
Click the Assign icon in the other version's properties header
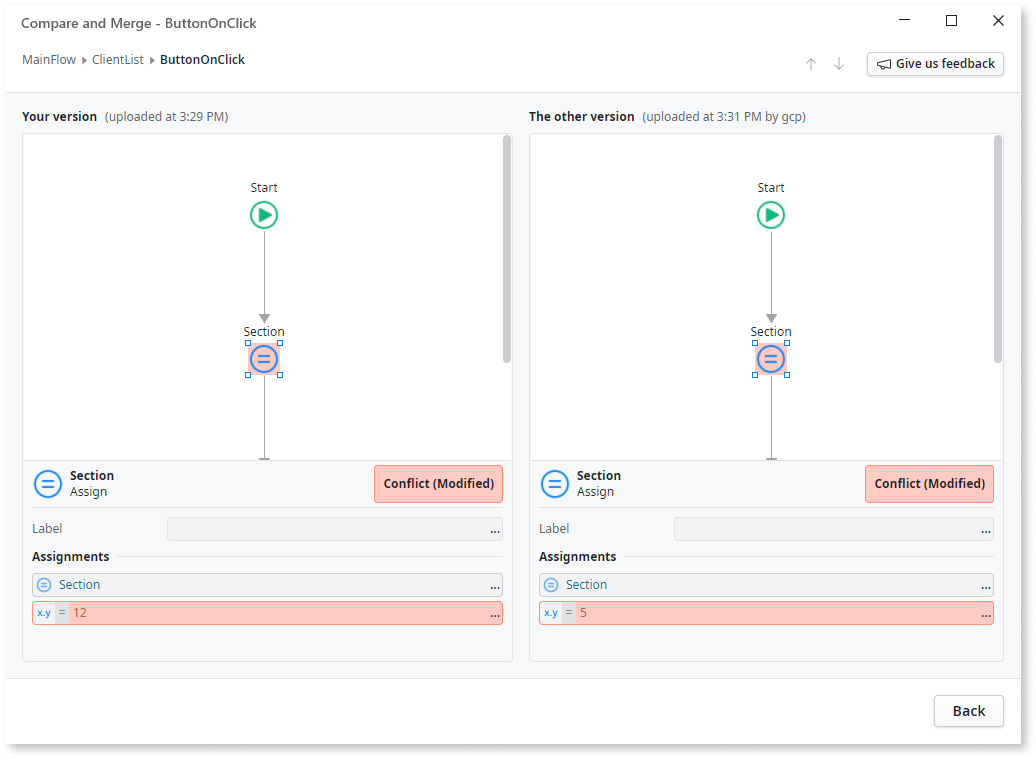pos(555,483)
